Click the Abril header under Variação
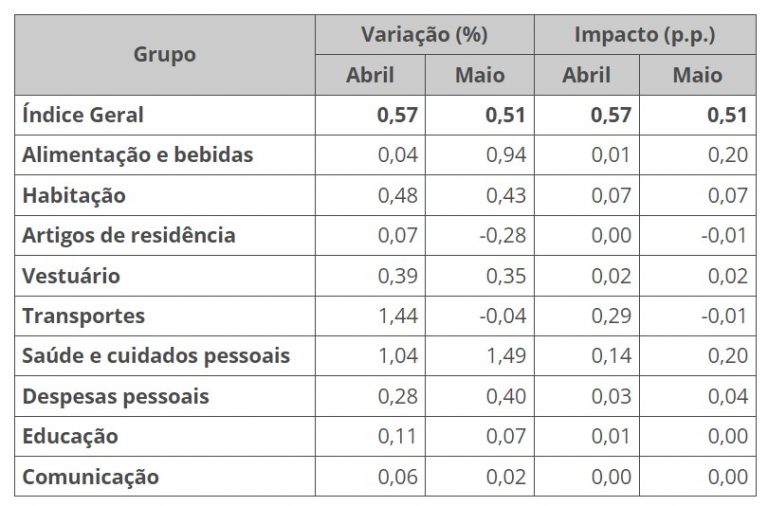Screen dimensions: 768x506 pos(370,75)
